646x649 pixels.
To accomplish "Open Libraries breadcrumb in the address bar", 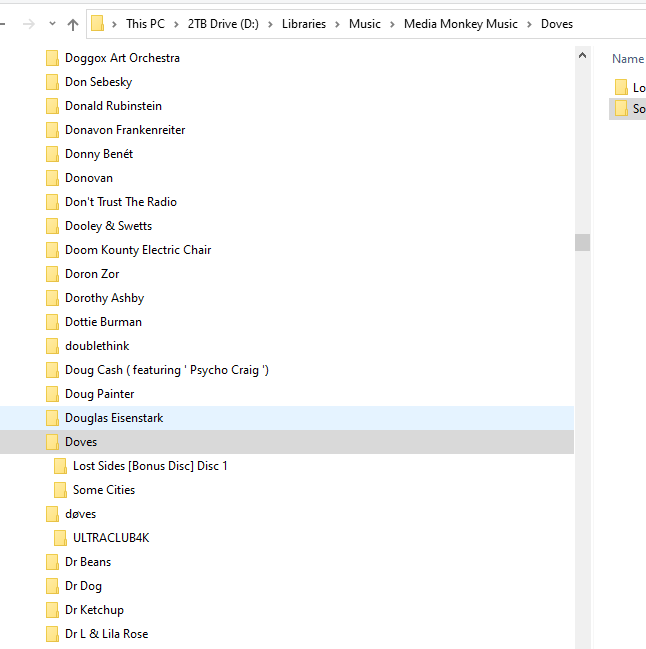I will [x=304, y=24].
